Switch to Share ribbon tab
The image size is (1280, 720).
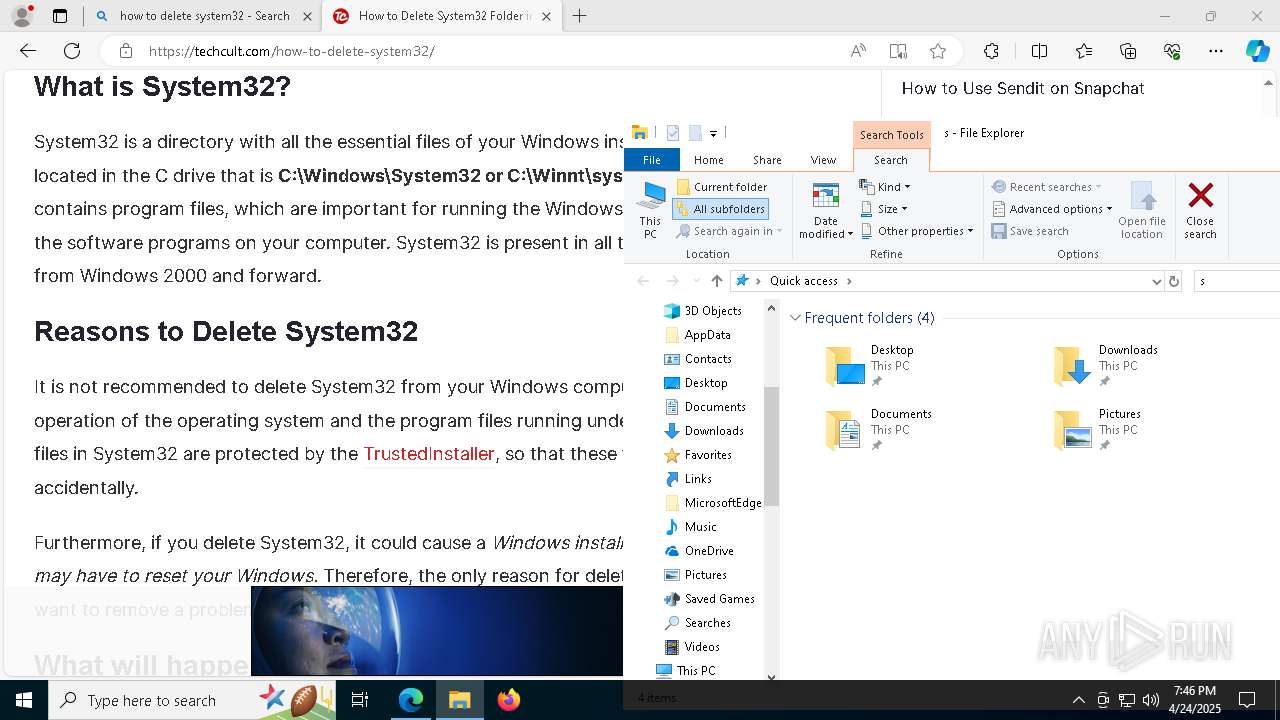pyautogui.click(x=767, y=160)
